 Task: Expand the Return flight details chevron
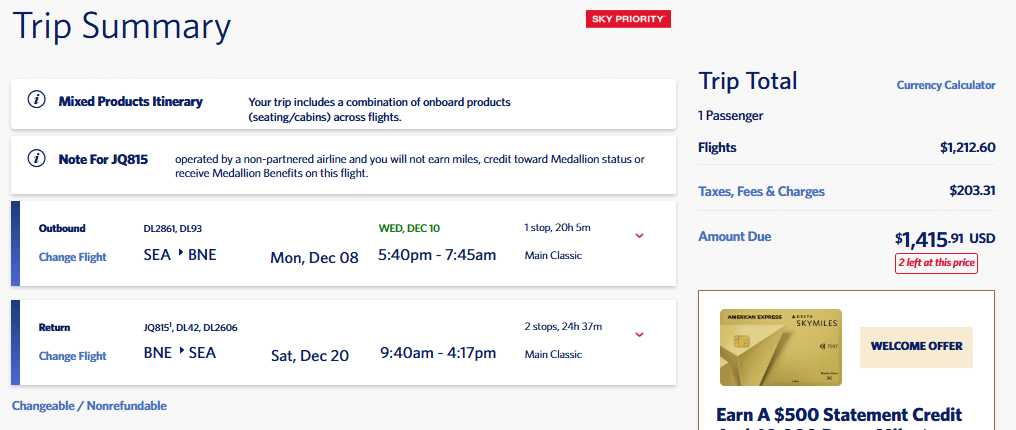[640, 335]
